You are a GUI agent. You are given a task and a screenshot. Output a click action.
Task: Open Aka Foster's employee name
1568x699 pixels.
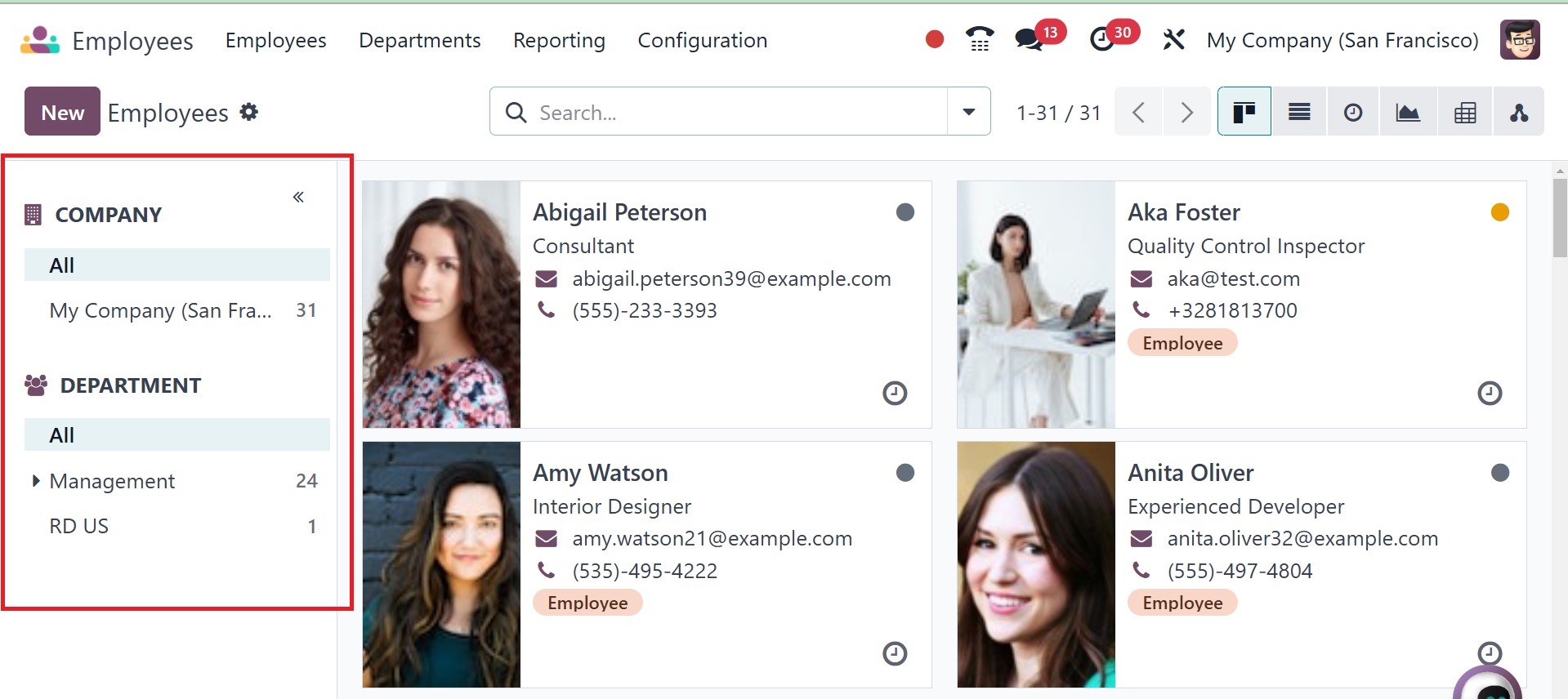1184,212
